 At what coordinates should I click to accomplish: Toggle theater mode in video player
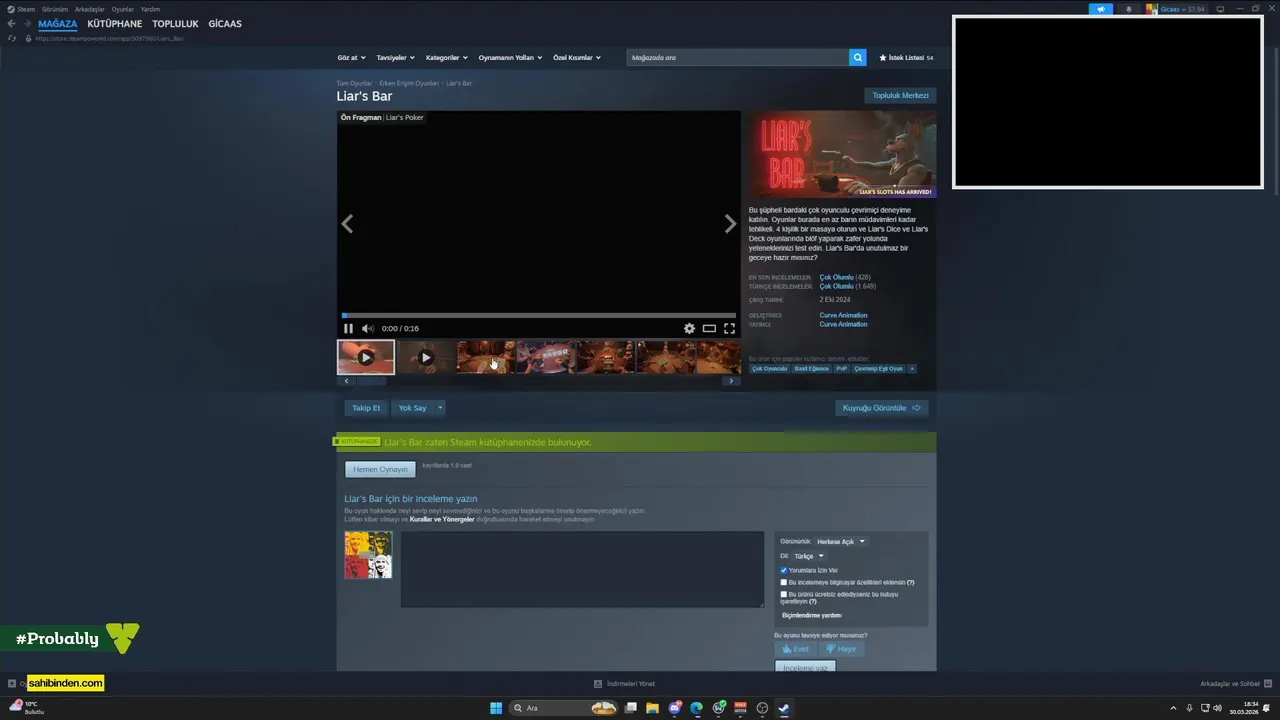(x=709, y=328)
